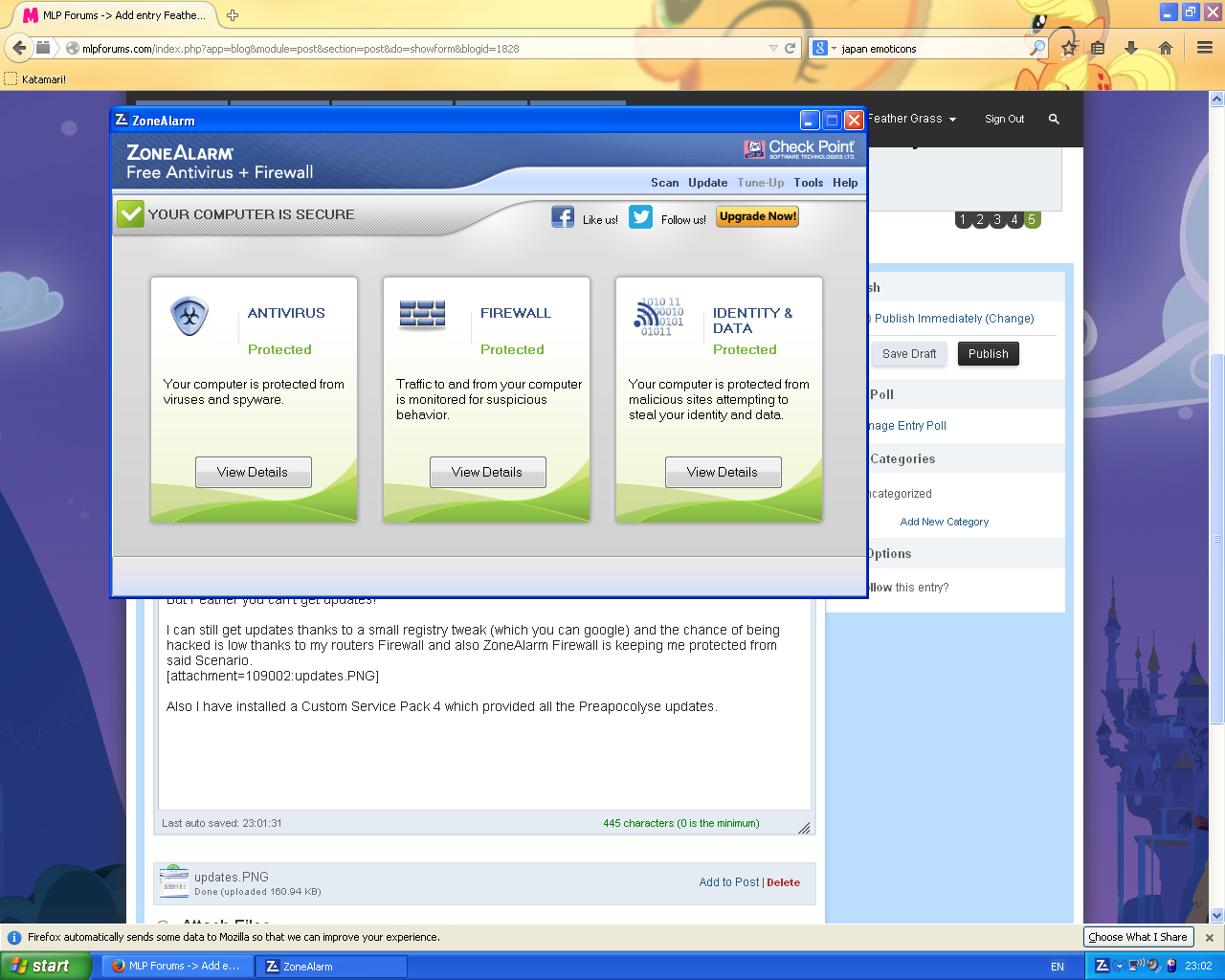Screen dimensions: 1225x980
Task: Click the Identity & Data binary icon
Action: (658, 317)
